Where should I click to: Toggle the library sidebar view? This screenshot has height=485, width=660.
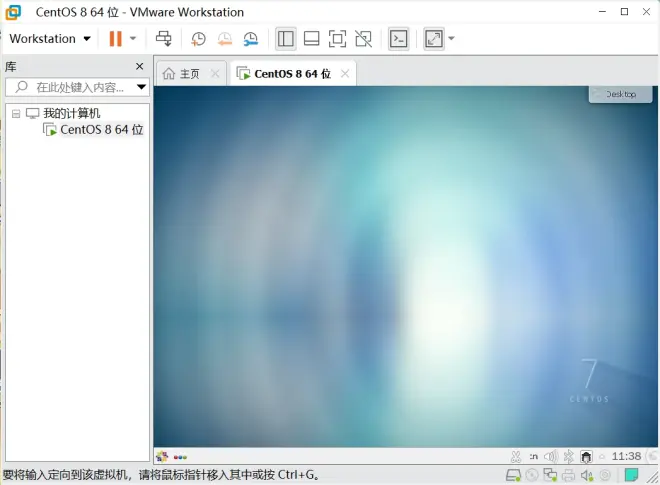(286, 39)
